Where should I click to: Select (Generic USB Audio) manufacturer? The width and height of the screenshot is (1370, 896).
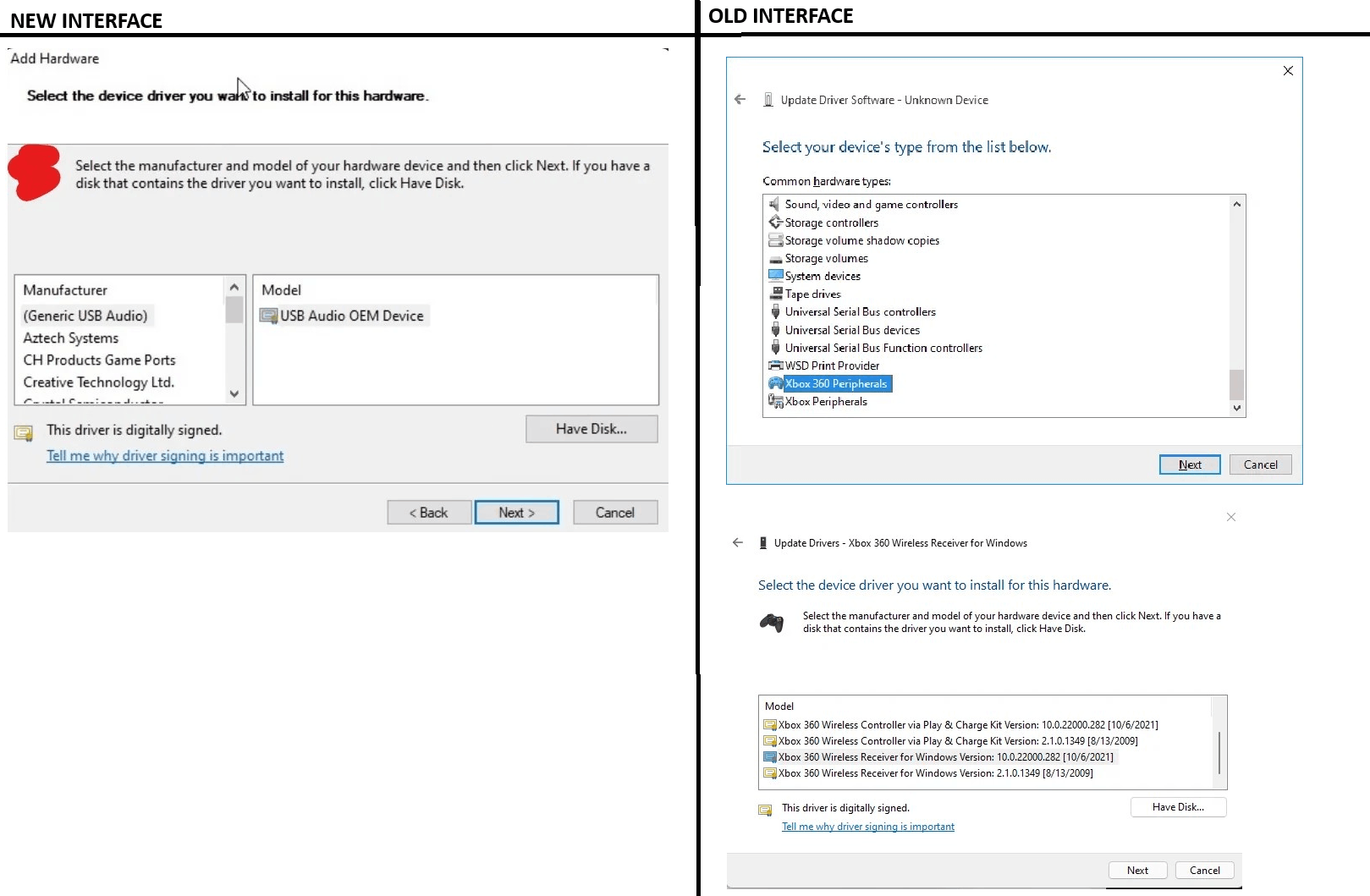click(85, 316)
